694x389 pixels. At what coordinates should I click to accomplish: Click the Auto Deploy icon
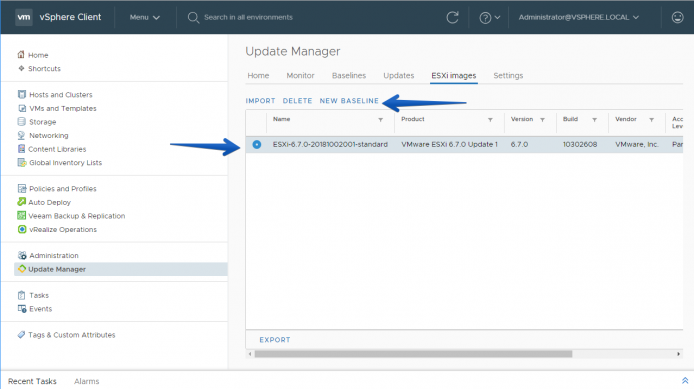click(x=21, y=202)
